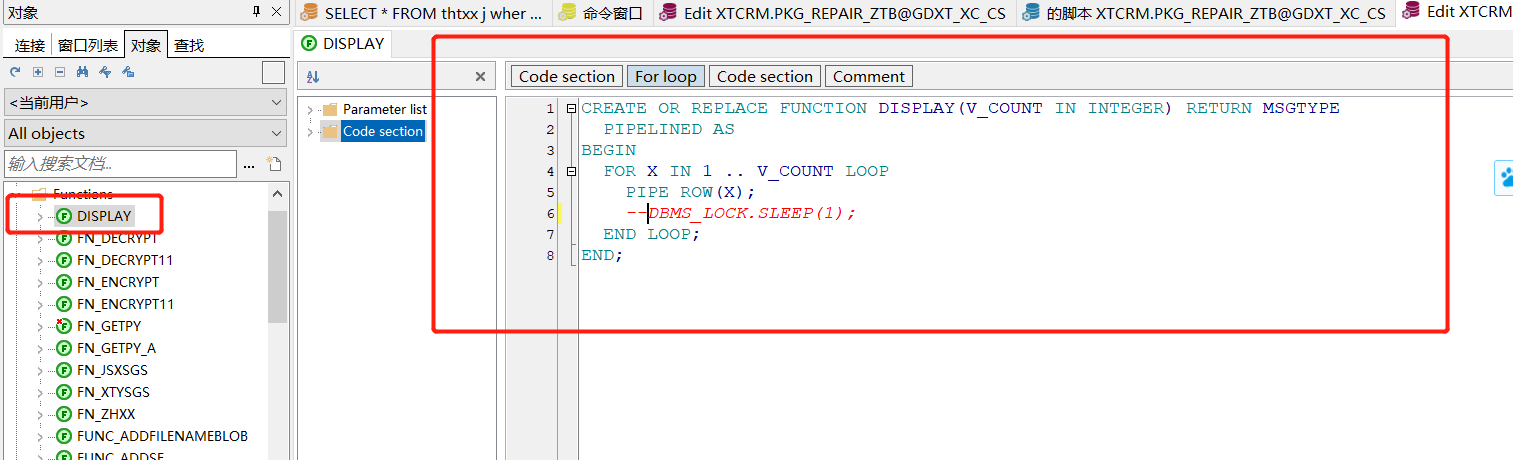Select the DISPLAY editor tab
This screenshot has width=1513, height=460.
pos(343,43)
